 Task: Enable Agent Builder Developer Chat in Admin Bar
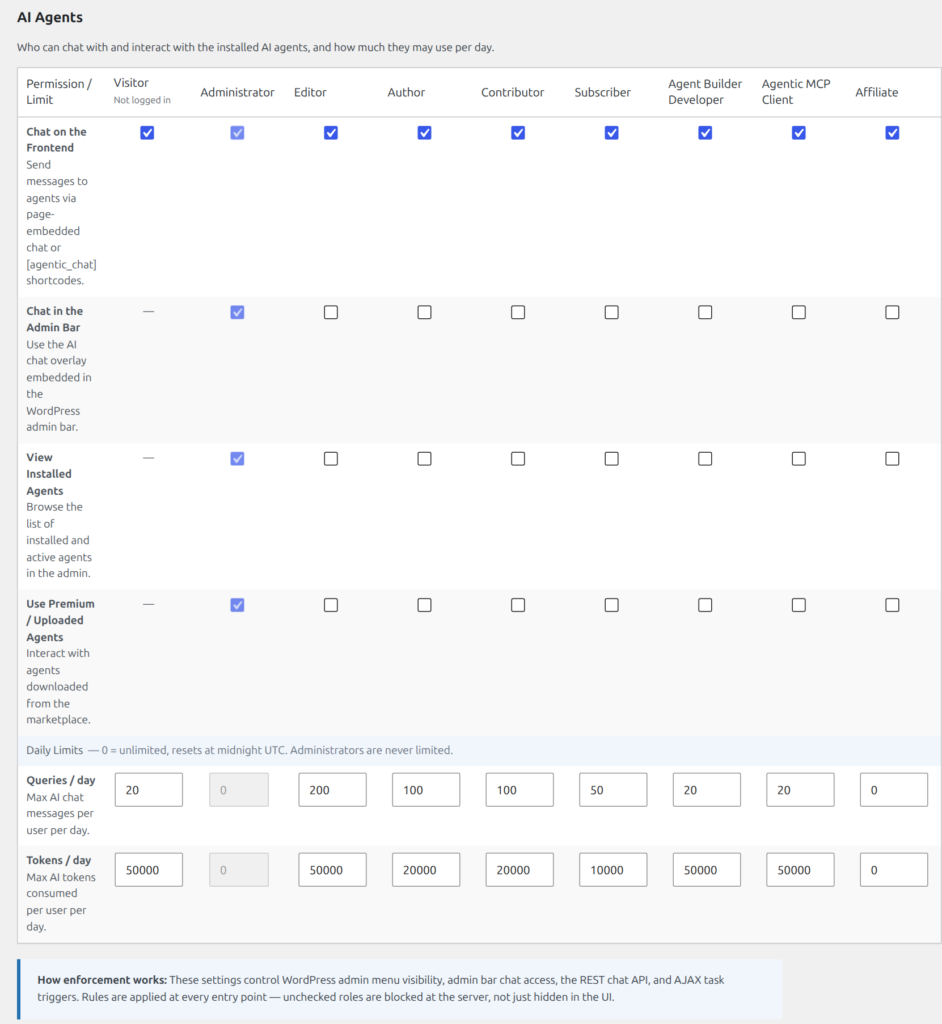pyautogui.click(x=705, y=312)
